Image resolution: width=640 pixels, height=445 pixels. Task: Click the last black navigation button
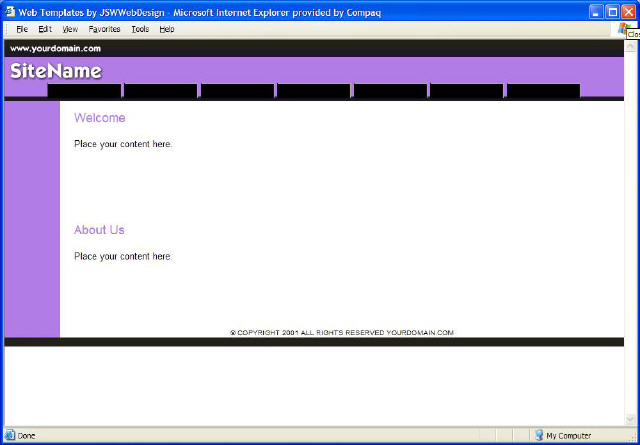click(x=543, y=91)
